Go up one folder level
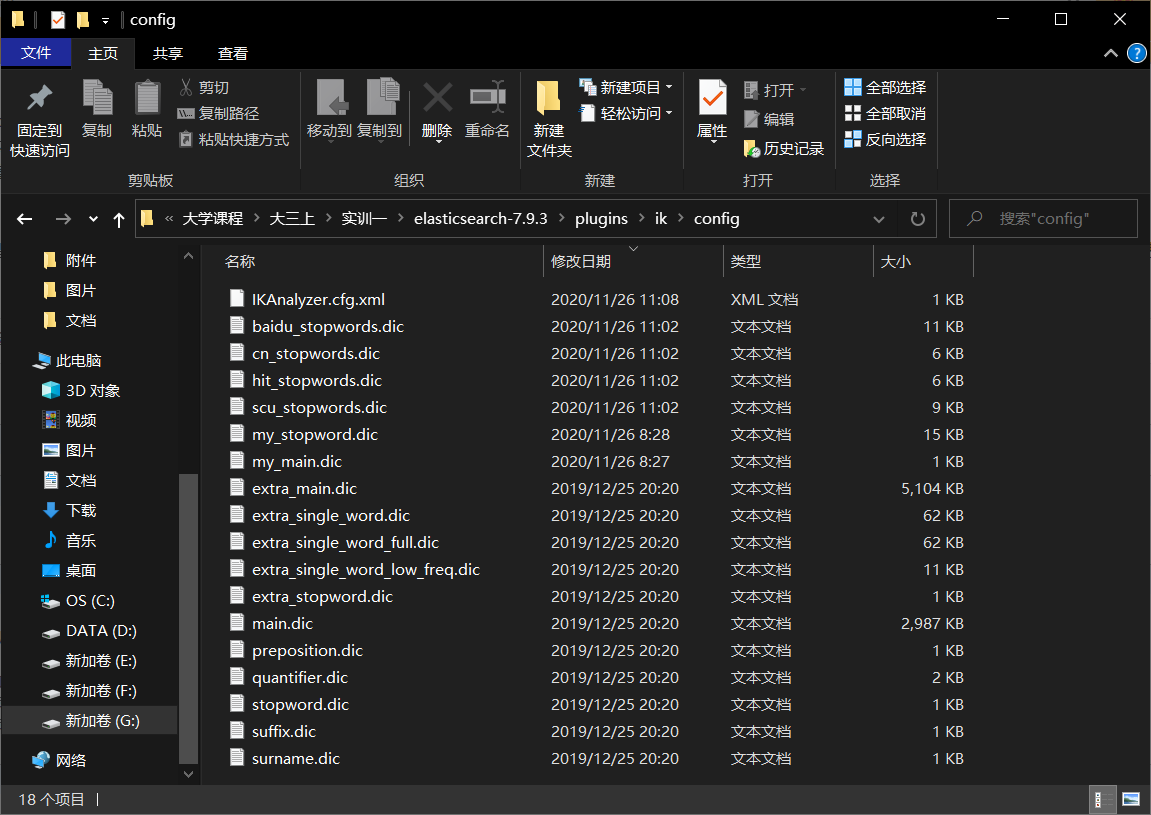 [119, 219]
